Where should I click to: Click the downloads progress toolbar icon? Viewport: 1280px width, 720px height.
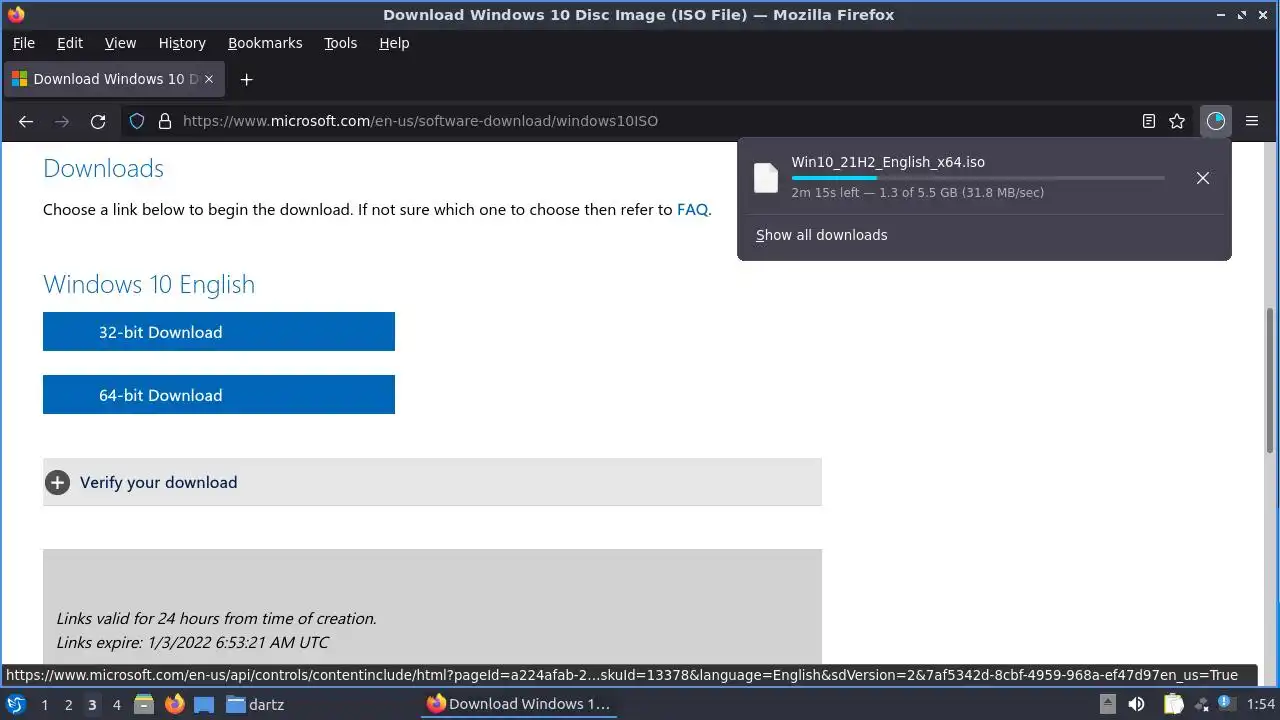point(1216,121)
